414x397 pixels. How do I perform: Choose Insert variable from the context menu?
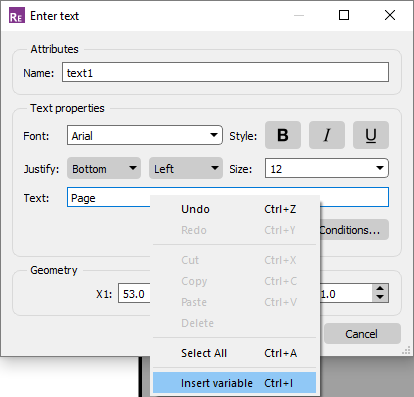tap(234, 383)
